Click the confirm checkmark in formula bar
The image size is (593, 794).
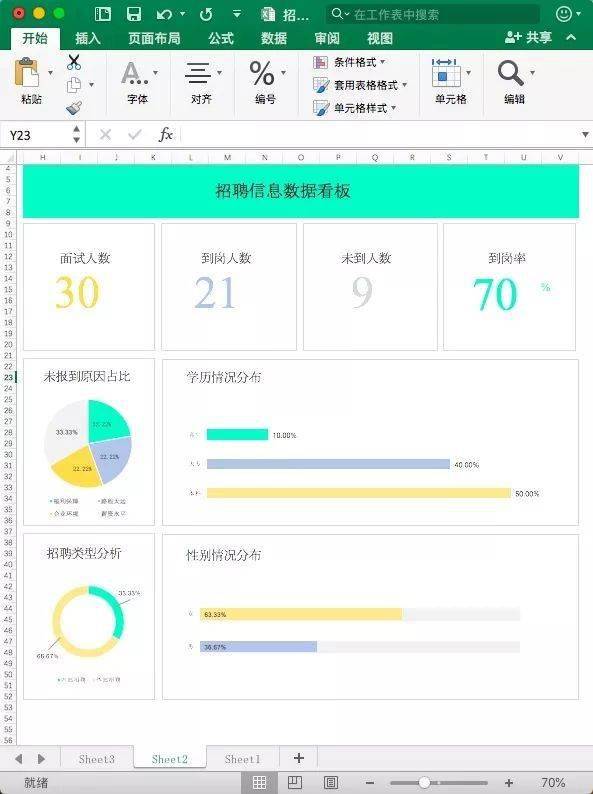coord(135,135)
